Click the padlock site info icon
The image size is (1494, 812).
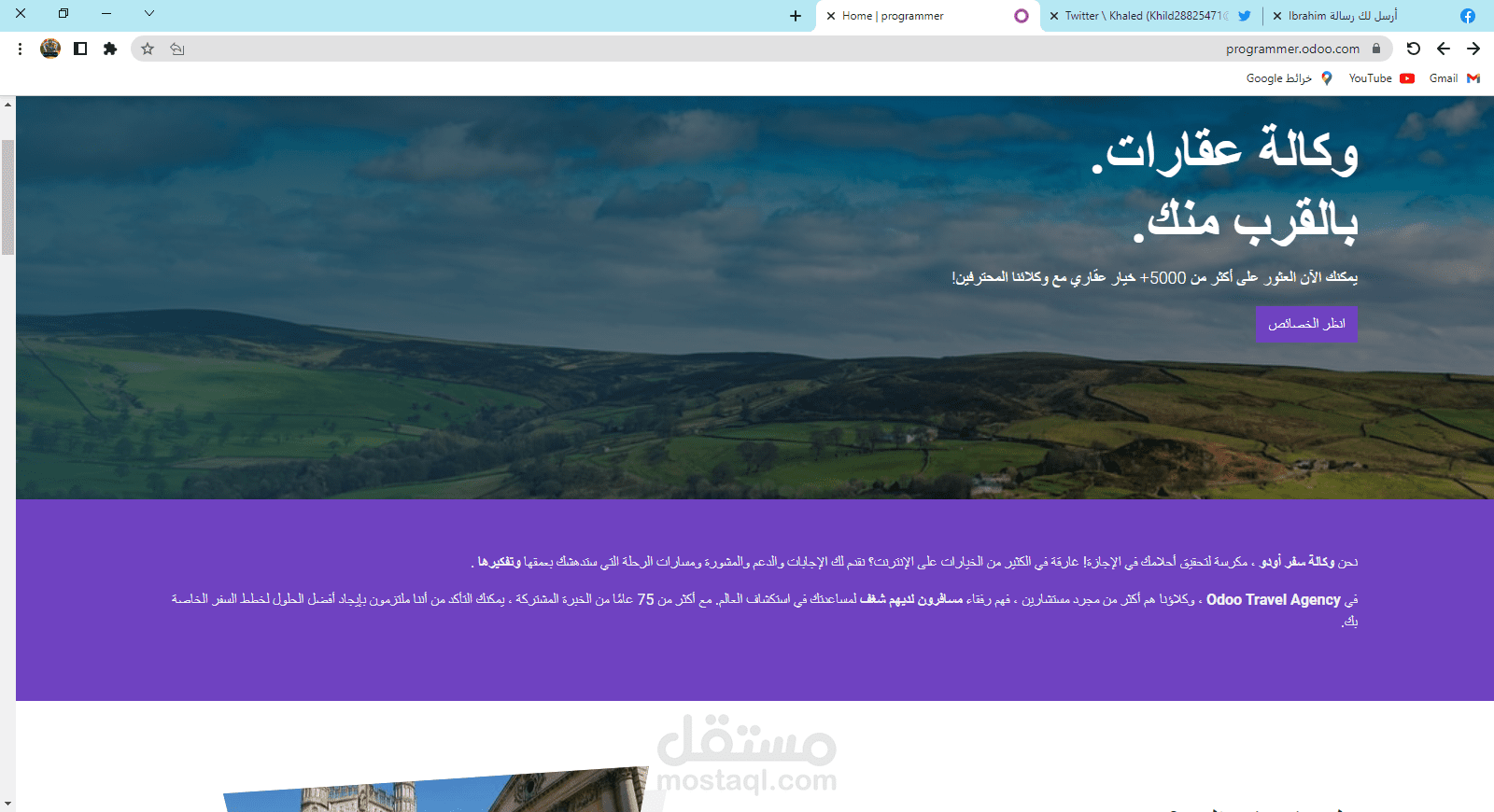(1376, 49)
